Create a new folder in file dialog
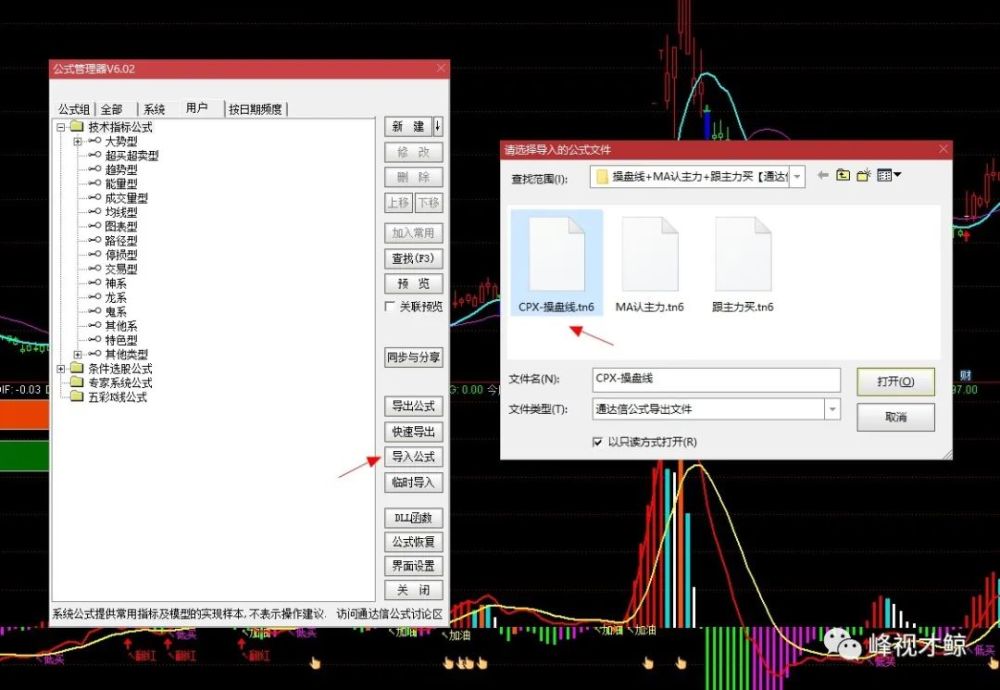The image size is (1000, 690). [x=863, y=176]
